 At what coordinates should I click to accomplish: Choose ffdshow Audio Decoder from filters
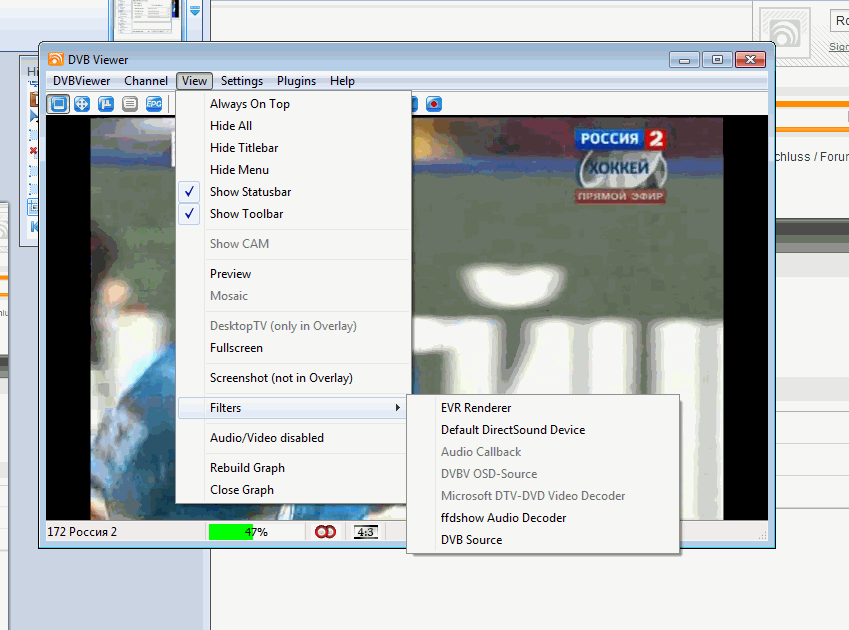click(x=503, y=518)
